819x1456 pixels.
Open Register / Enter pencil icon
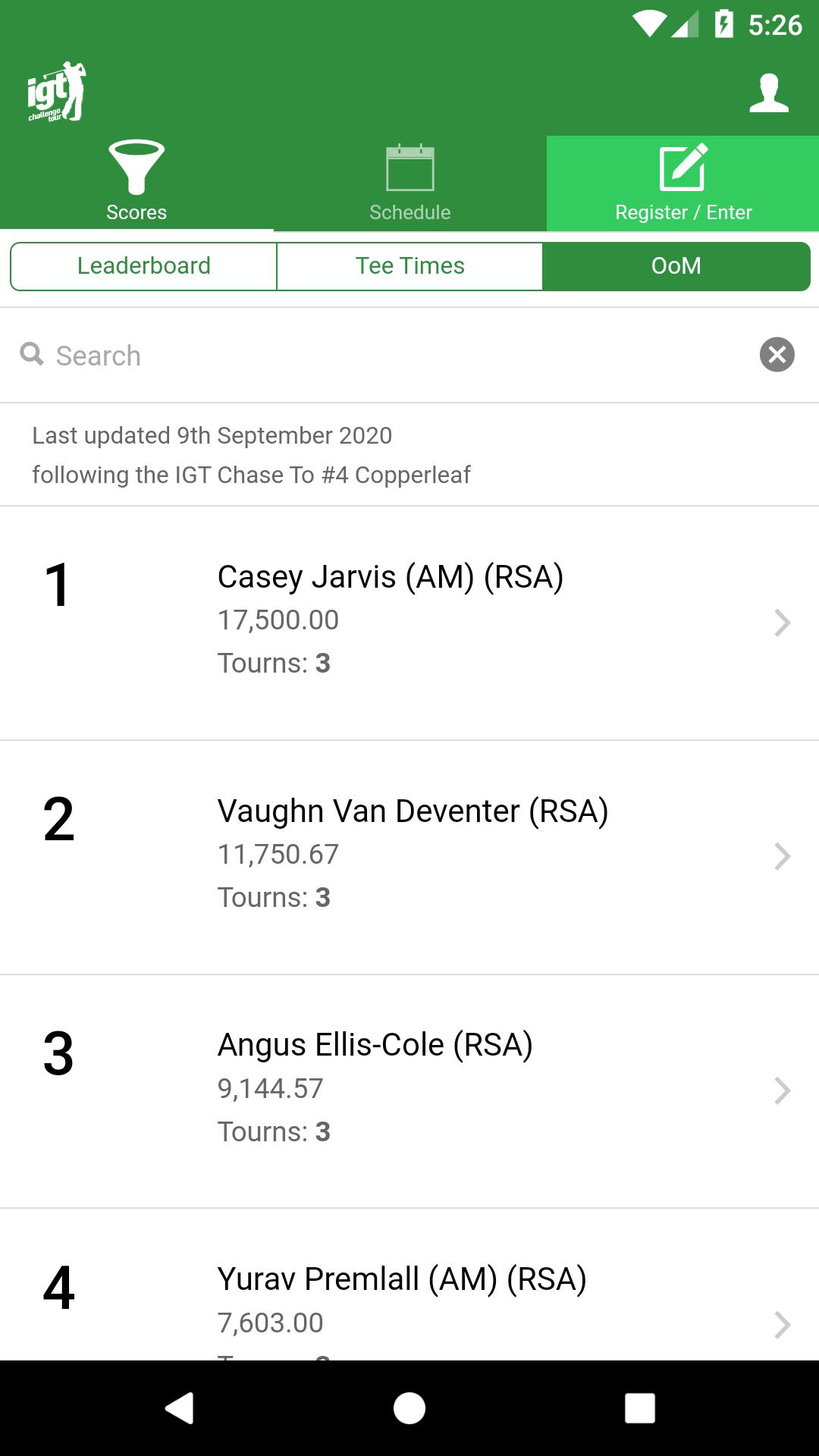click(x=683, y=168)
